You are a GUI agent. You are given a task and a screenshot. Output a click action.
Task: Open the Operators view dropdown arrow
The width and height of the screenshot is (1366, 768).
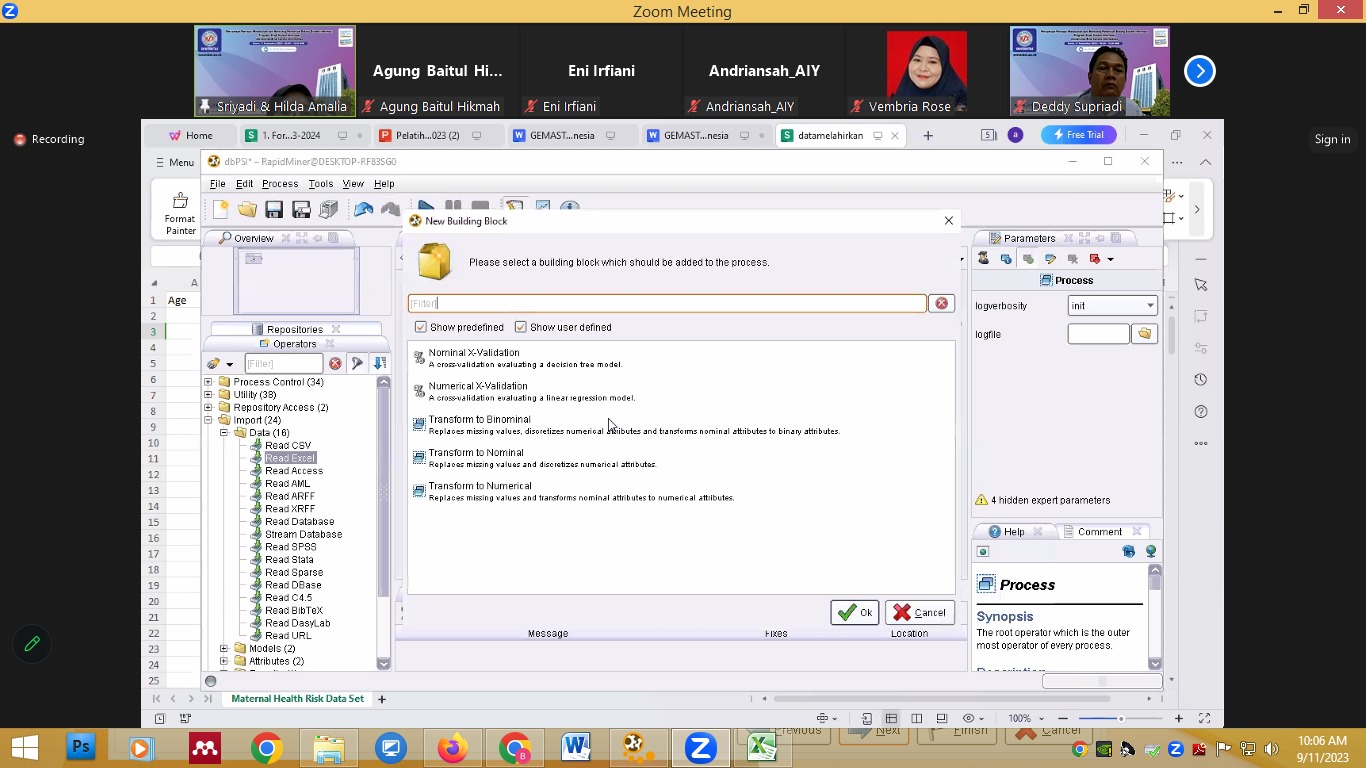coord(229,365)
